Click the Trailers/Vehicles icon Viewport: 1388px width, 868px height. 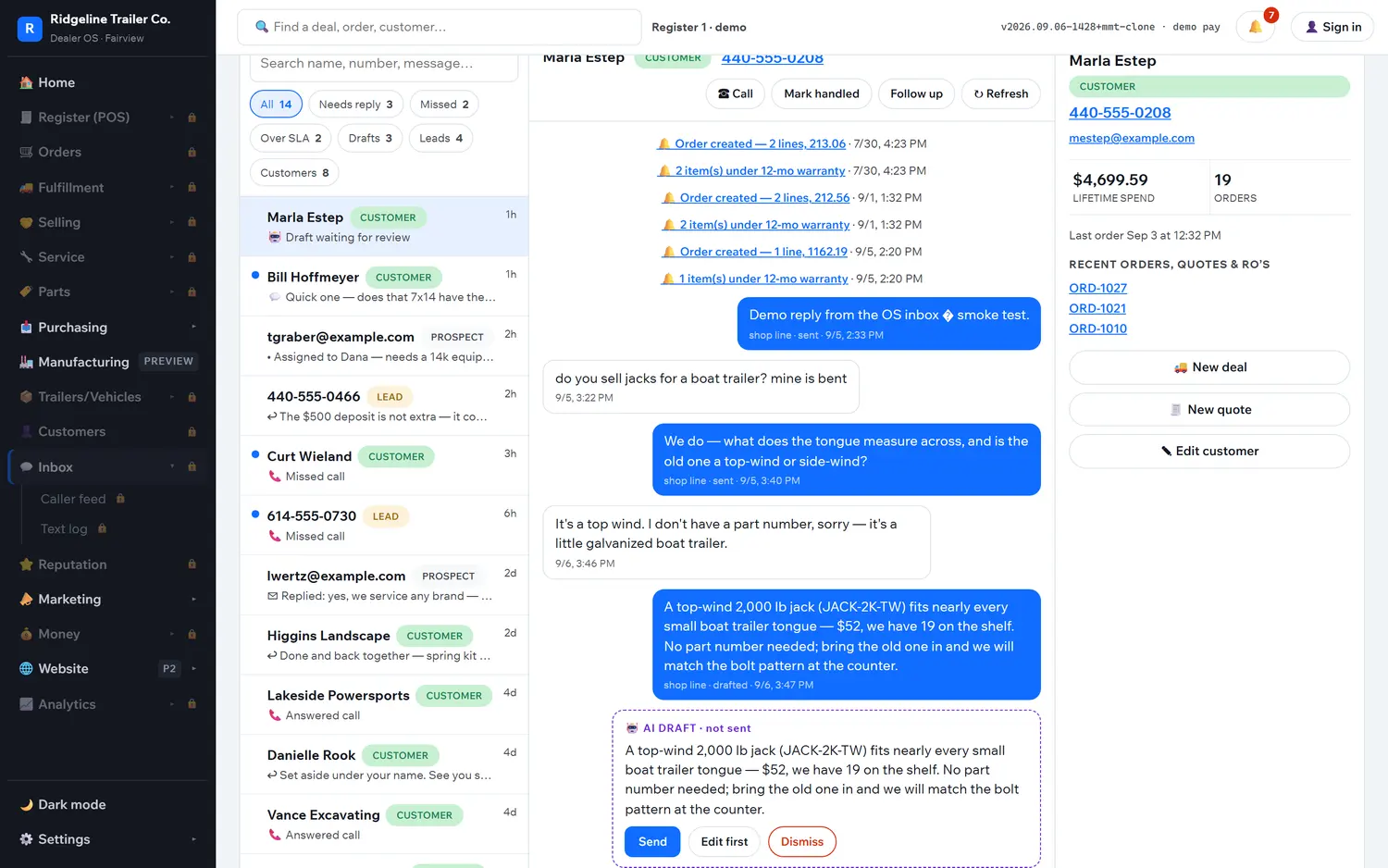(26, 397)
